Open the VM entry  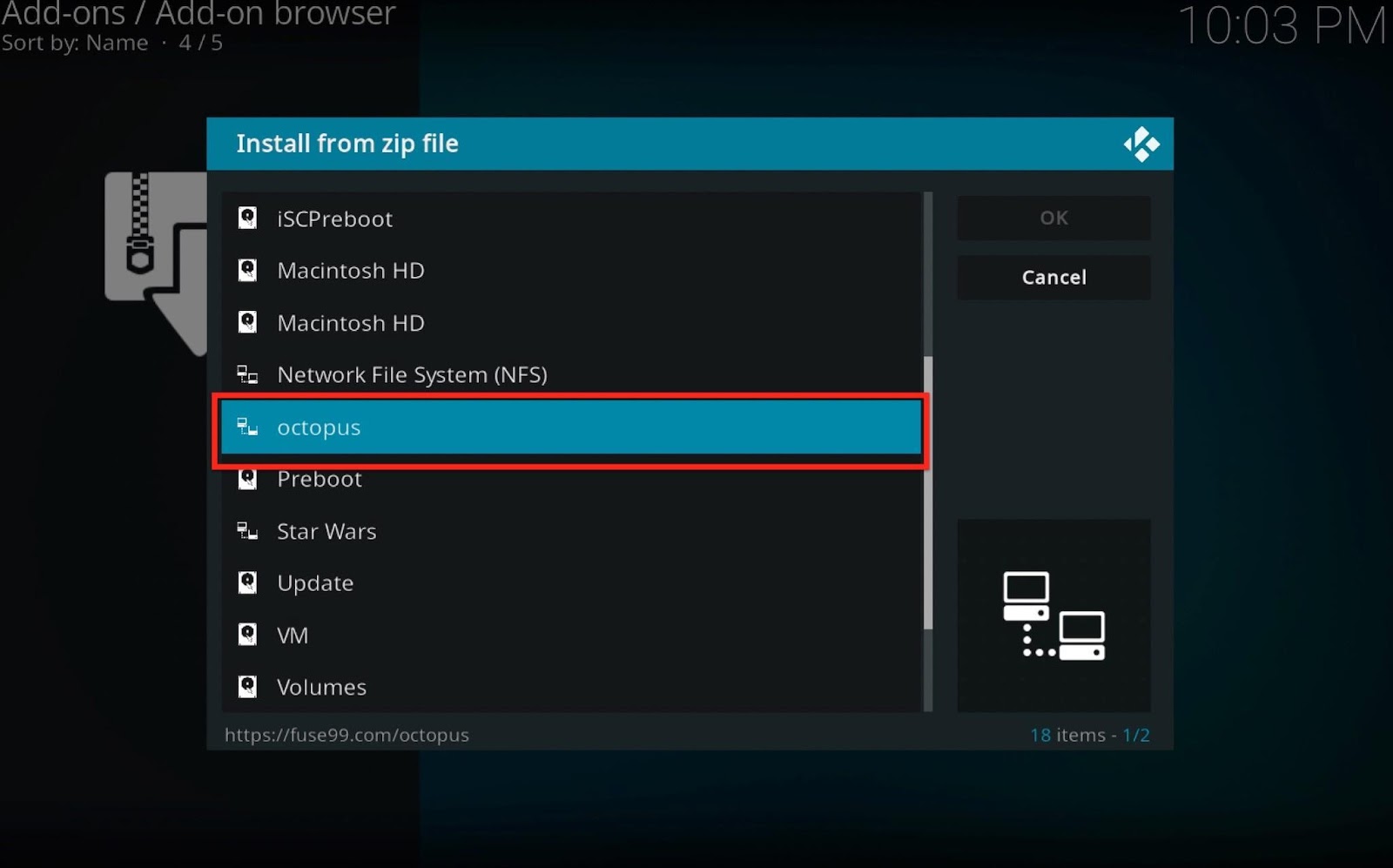point(571,635)
